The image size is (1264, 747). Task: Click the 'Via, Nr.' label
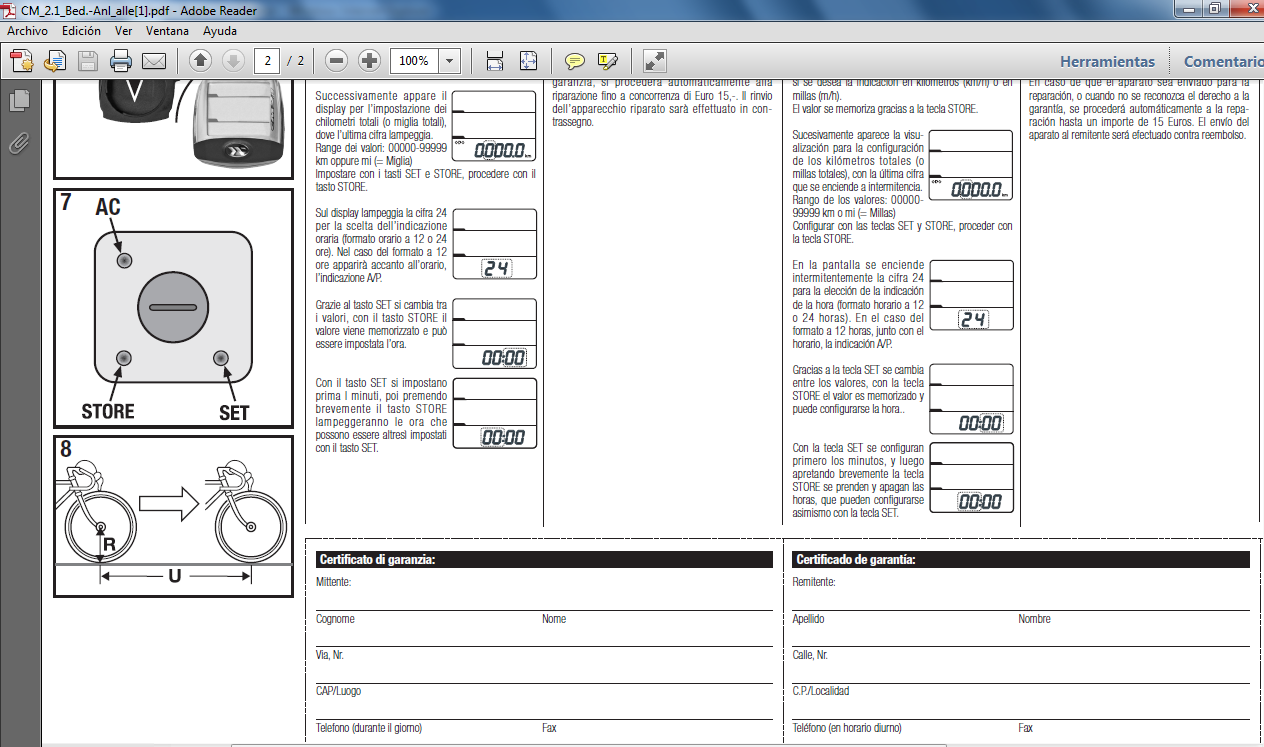(330, 655)
